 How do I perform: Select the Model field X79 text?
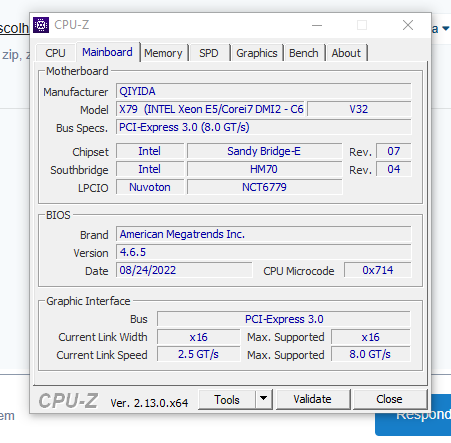pyautogui.click(x=210, y=109)
